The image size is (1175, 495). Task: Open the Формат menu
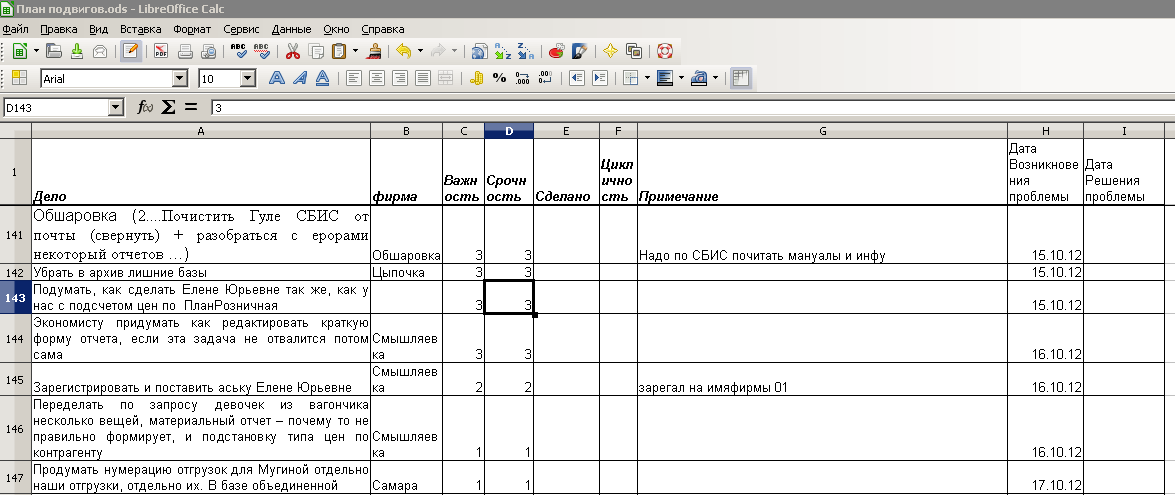coord(192,29)
